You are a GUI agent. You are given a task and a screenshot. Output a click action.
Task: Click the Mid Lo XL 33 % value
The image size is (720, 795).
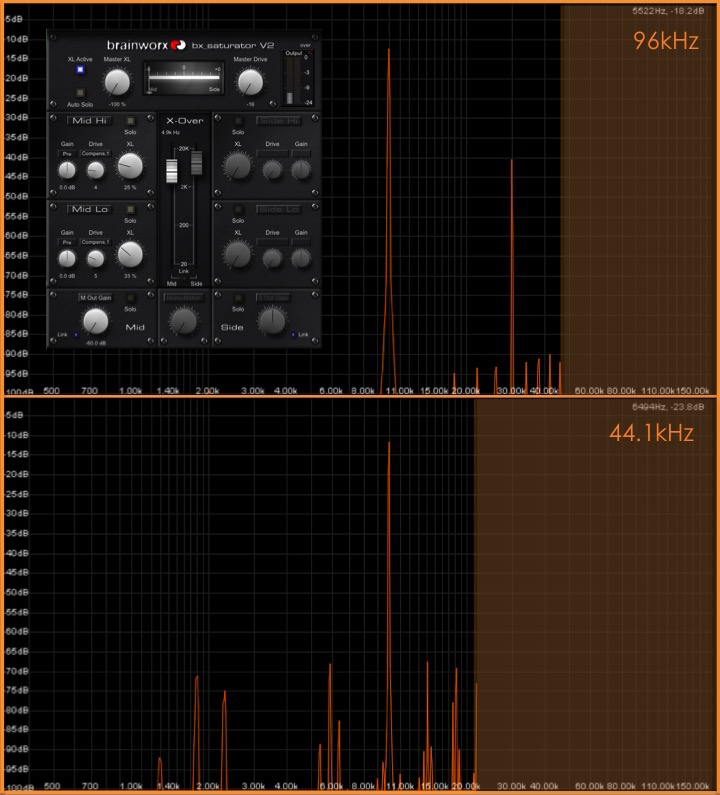coord(130,276)
